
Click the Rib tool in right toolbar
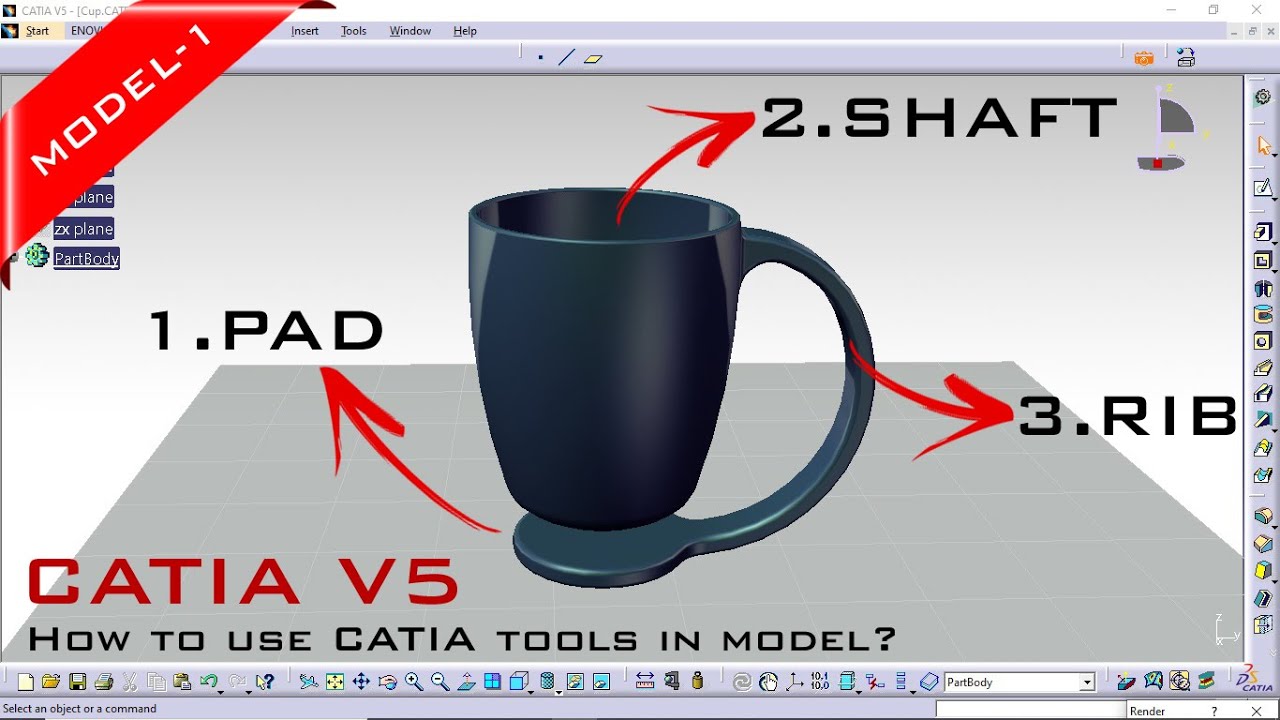click(1263, 367)
